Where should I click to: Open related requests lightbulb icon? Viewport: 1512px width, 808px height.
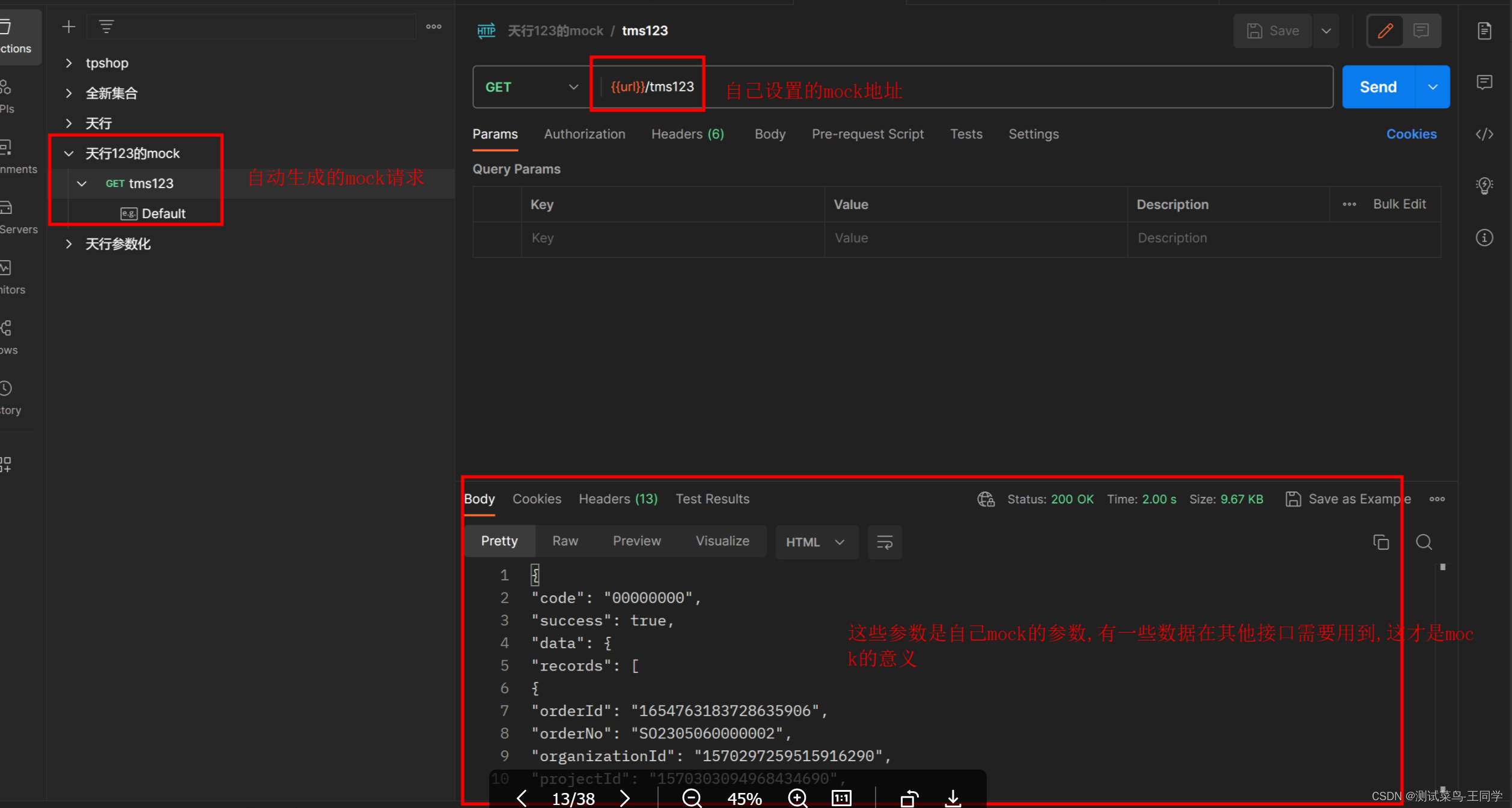click(1484, 186)
